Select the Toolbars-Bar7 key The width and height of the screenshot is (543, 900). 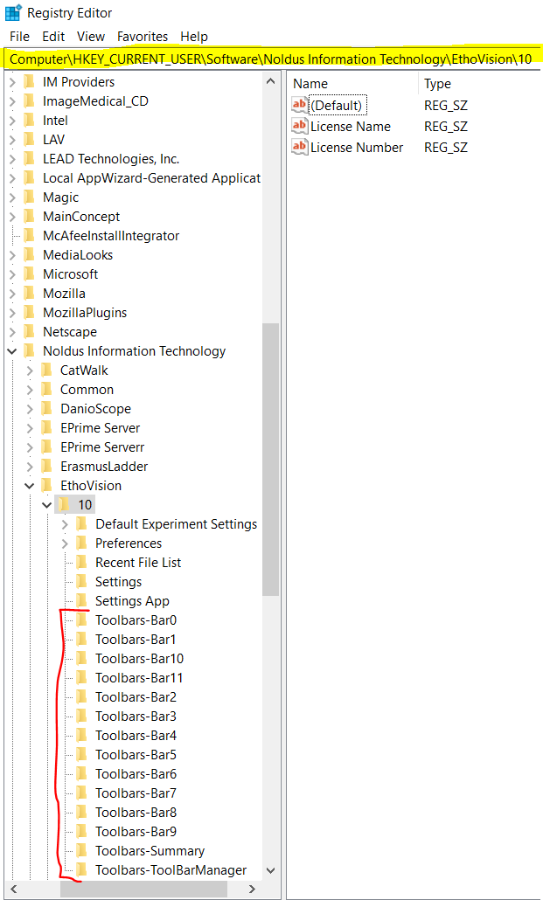pos(136,793)
